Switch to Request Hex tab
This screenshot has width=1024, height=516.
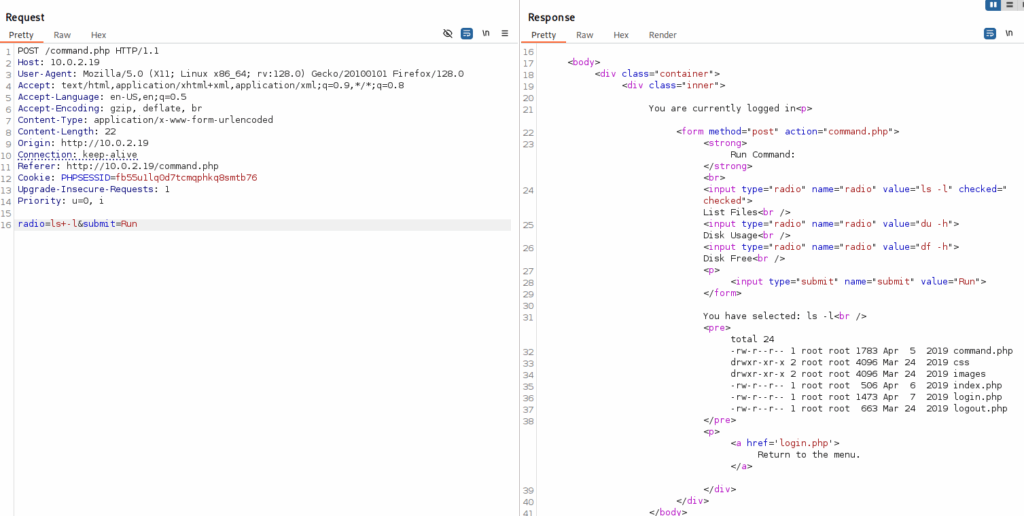point(99,35)
